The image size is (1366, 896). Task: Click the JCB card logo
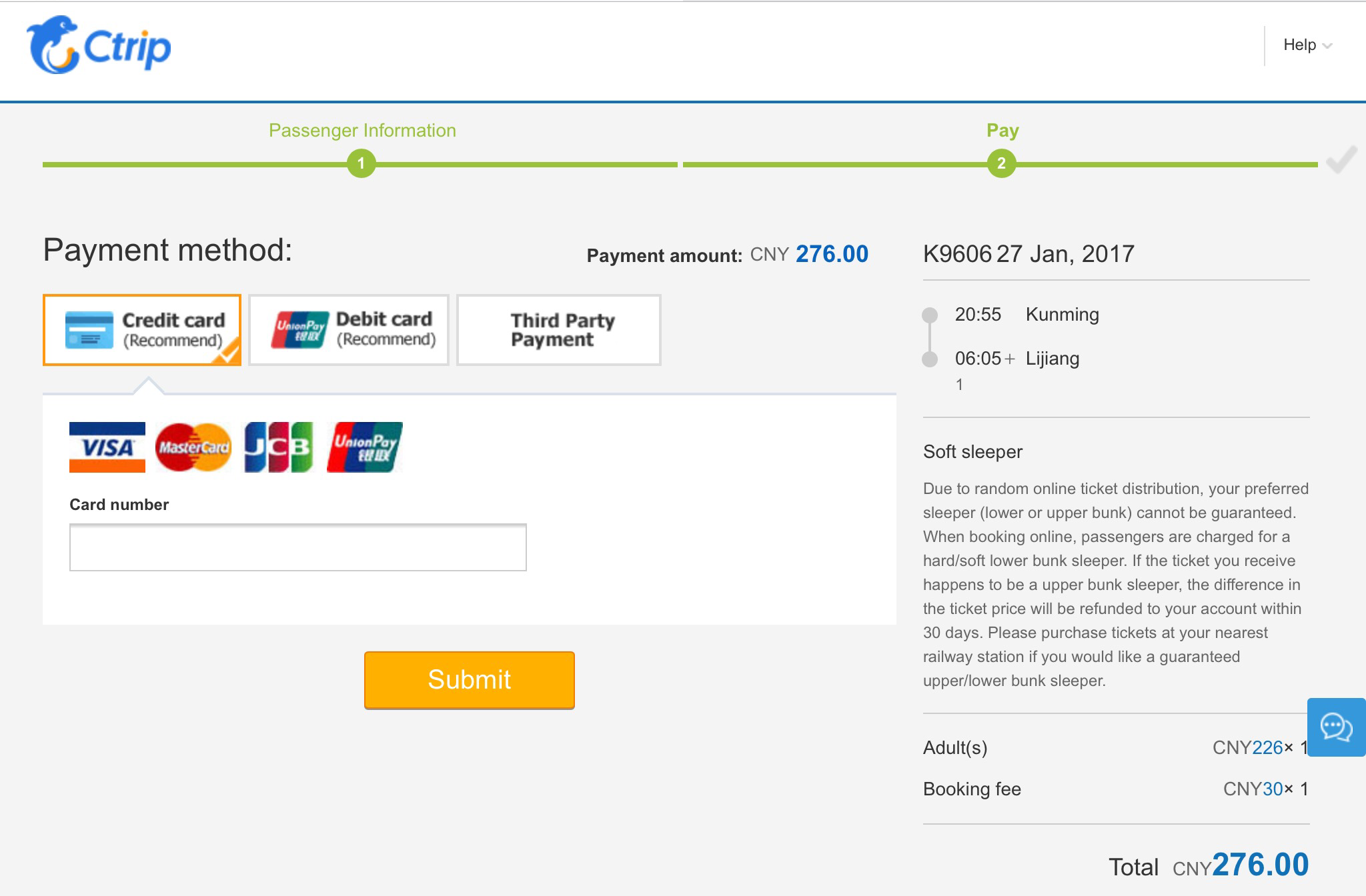point(279,447)
